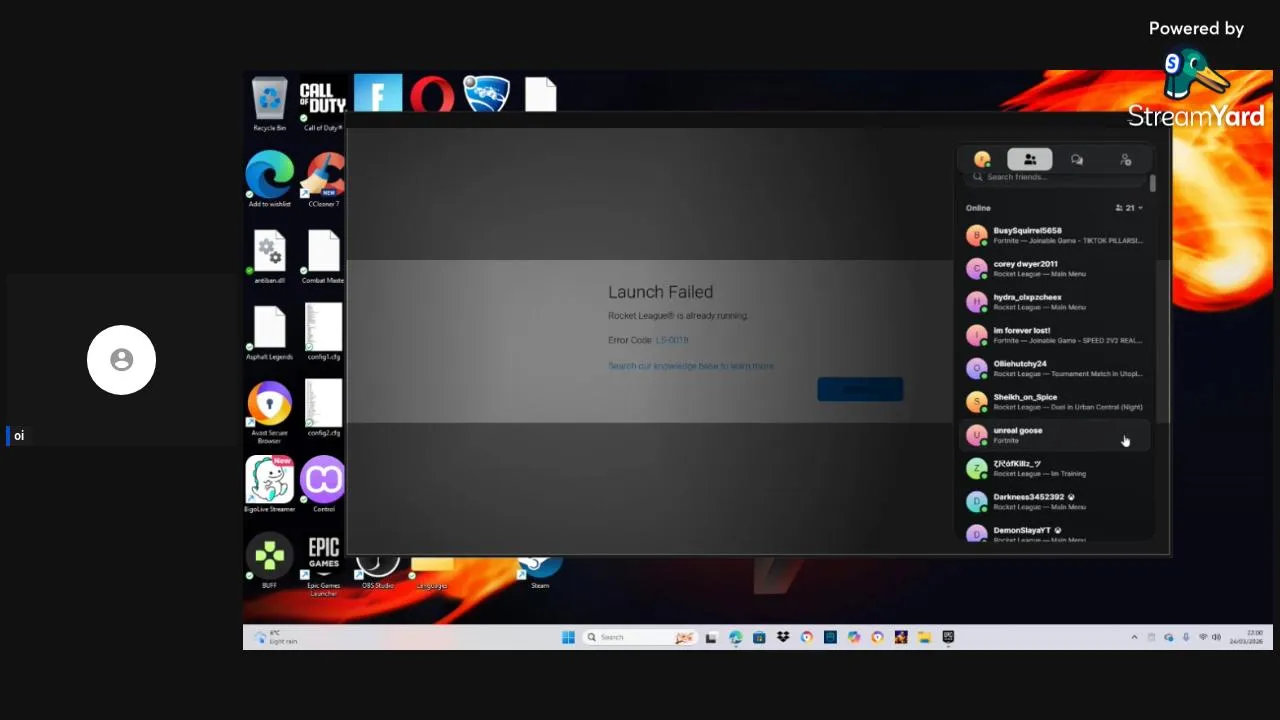Screen dimensions: 1280x720
Task: Open the taskbar clock and date
Action: [x=1247, y=637]
